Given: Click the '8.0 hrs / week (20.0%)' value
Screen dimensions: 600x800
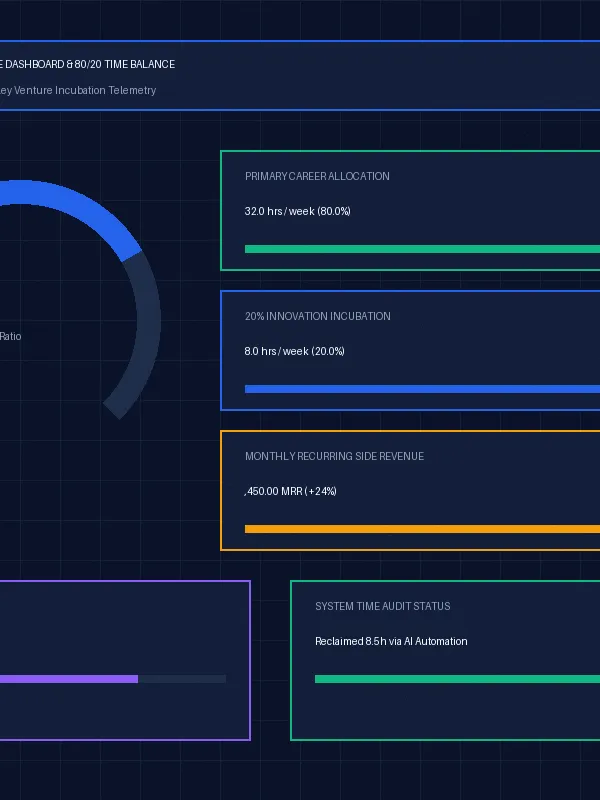Looking at the screenshot, I should tap(294, 352).
